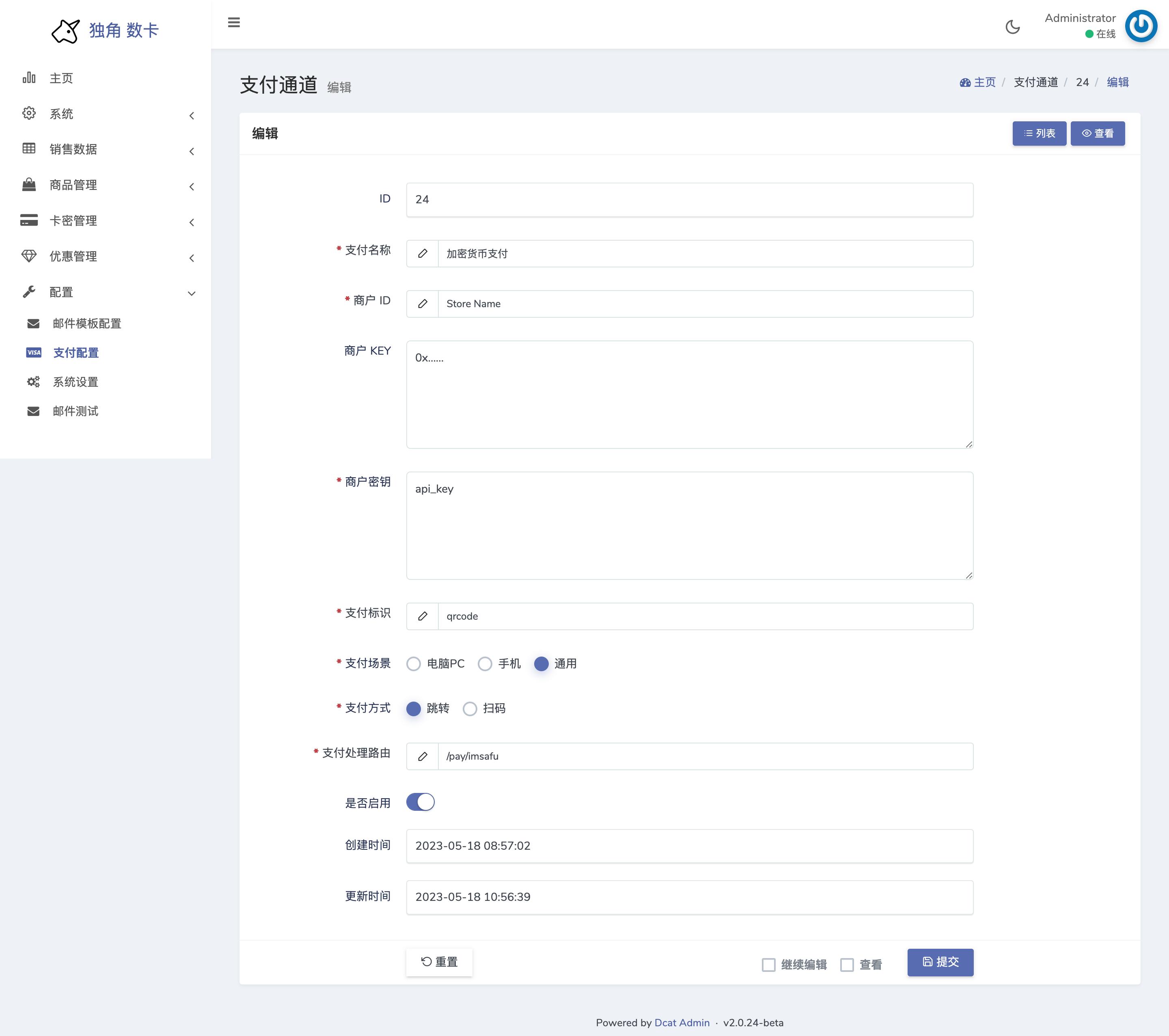Switch to dark mode via moon icon
This screenshot has width=1169, height=1036.
[1012, 27]
